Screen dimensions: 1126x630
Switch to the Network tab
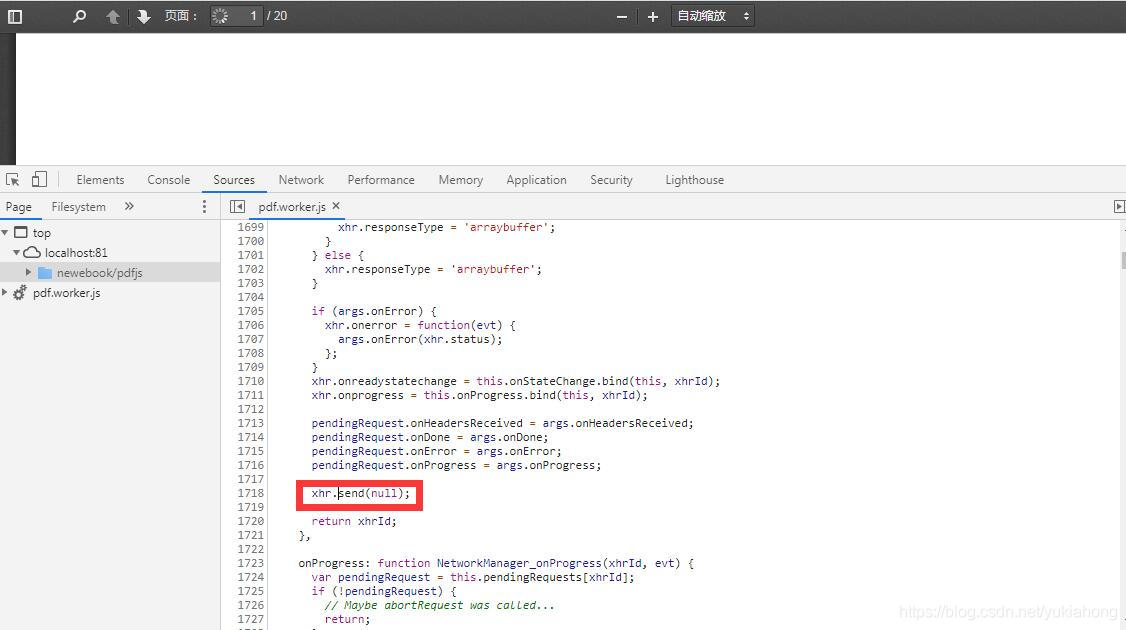coord(301,180)
